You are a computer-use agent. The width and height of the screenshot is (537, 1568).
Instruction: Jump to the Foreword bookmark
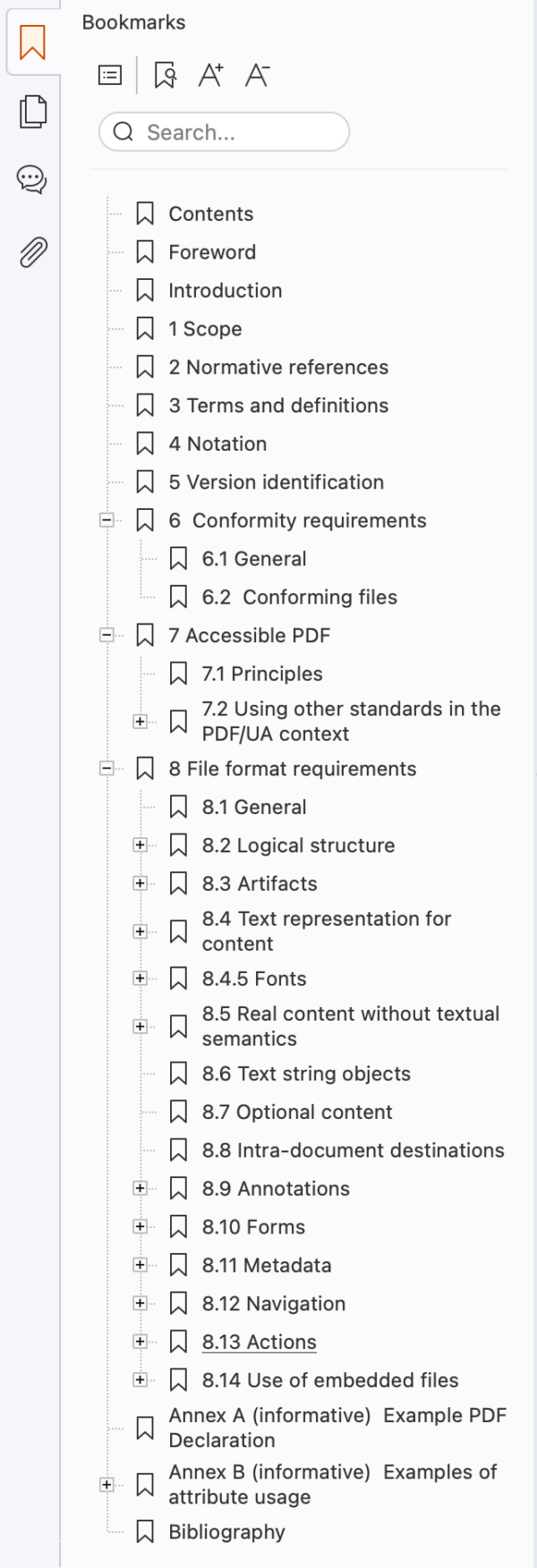[212, 252]
